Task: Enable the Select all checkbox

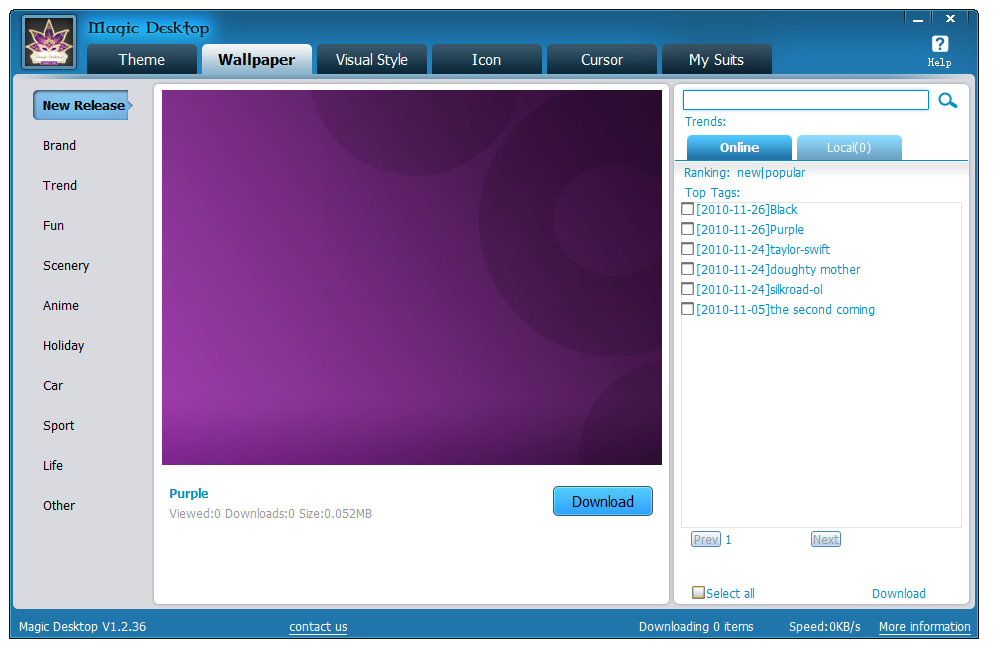Action: [x=698, y=592]
